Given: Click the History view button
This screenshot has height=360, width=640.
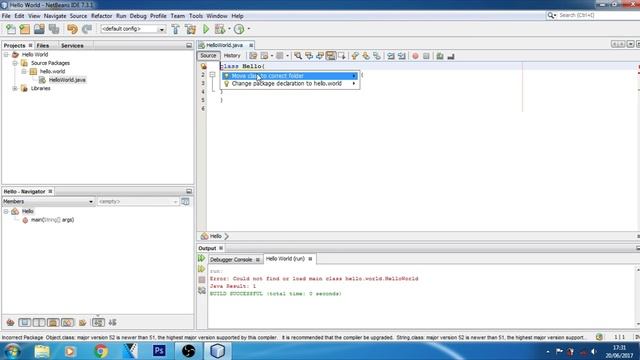Looking at the screenshot, I should pos(232,56).
